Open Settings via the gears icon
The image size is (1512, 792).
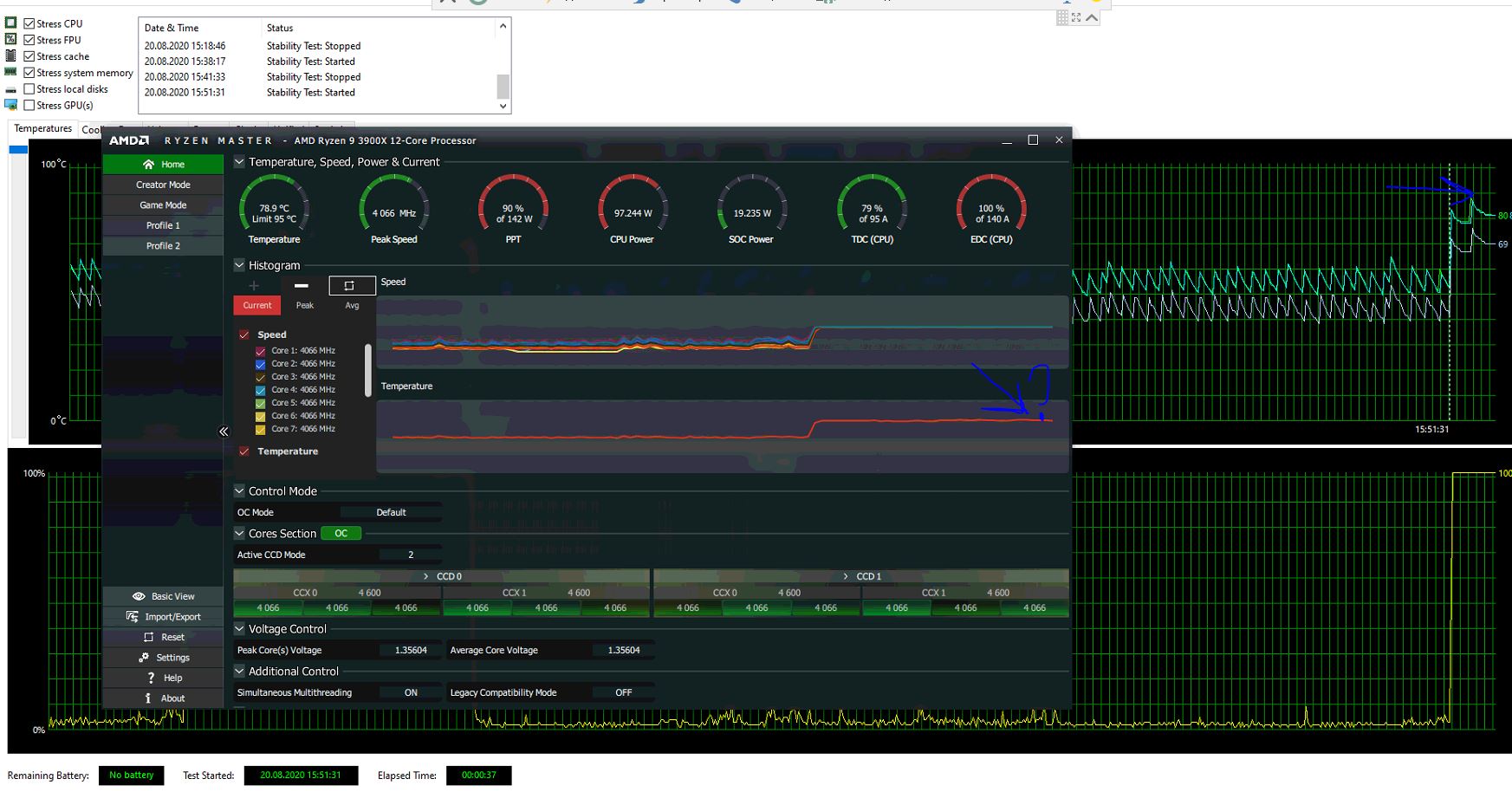pyautogui.click(x=144, y=657)
